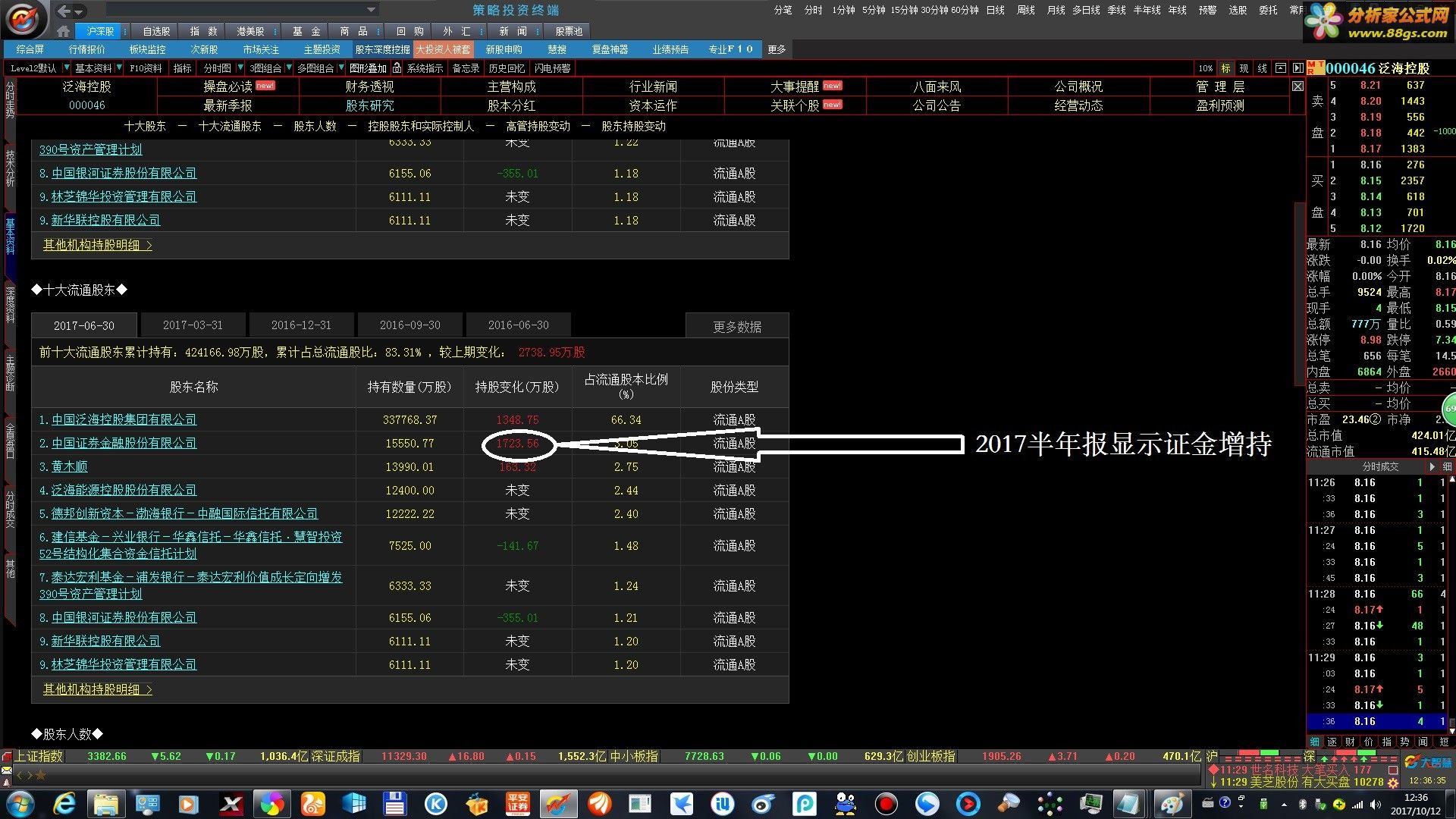Image resolution: width=1456 pixels, height=819 pixels.
Task: Click the Bluetooth tray icon
Action: click(x=1304, y=805)
